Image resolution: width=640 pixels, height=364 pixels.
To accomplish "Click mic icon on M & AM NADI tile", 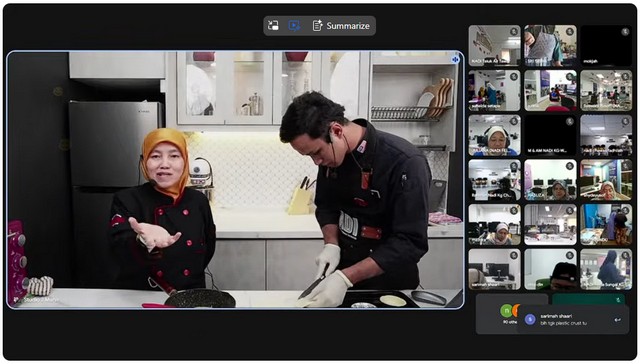I will [570, 121].
